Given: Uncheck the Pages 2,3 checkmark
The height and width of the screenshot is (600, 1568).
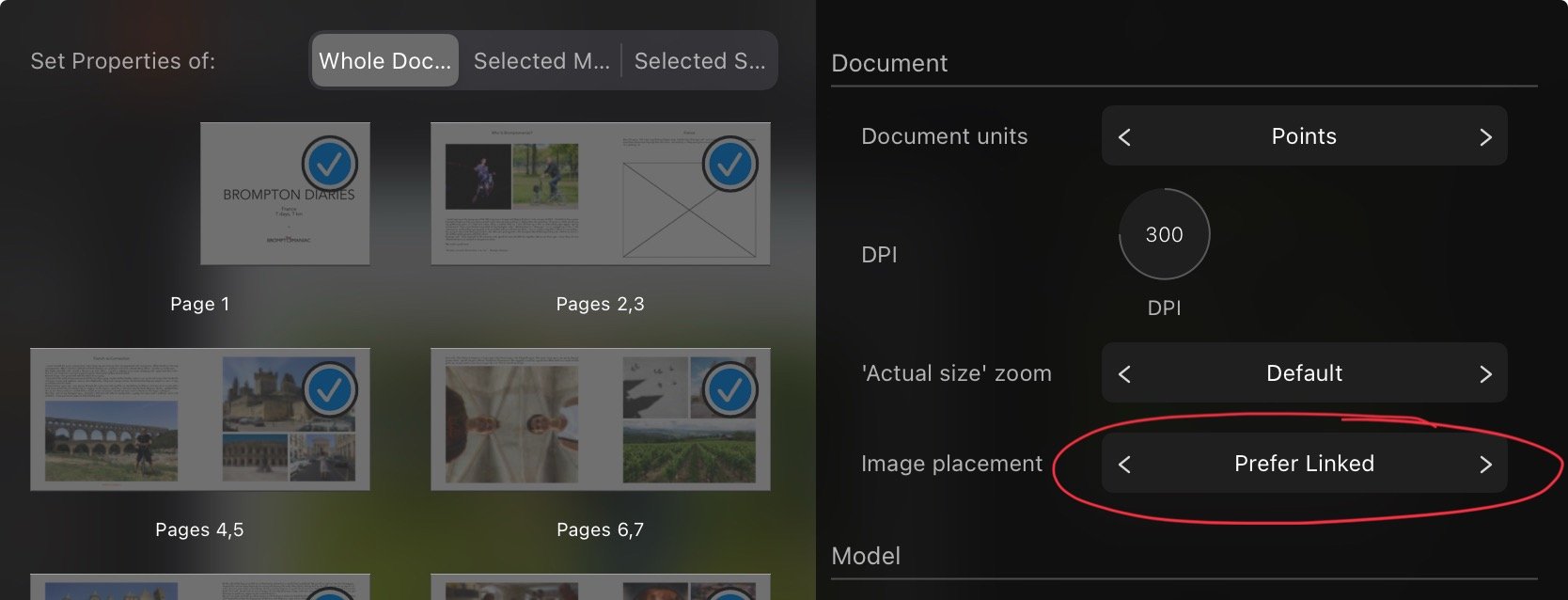Looking at the screenshot, I should pos(730,165).
